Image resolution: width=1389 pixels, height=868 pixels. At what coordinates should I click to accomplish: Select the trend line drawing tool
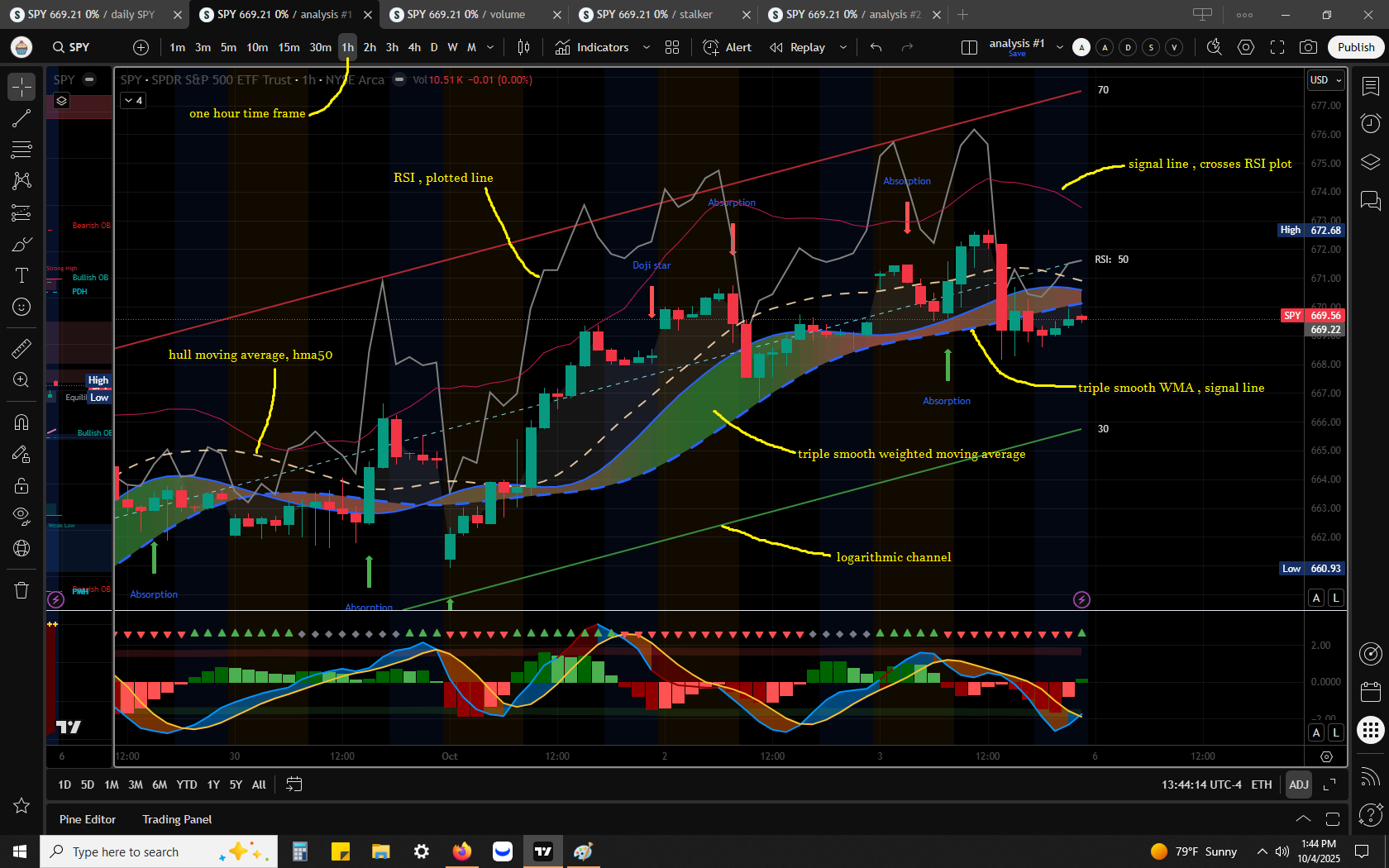pos(21,119)
